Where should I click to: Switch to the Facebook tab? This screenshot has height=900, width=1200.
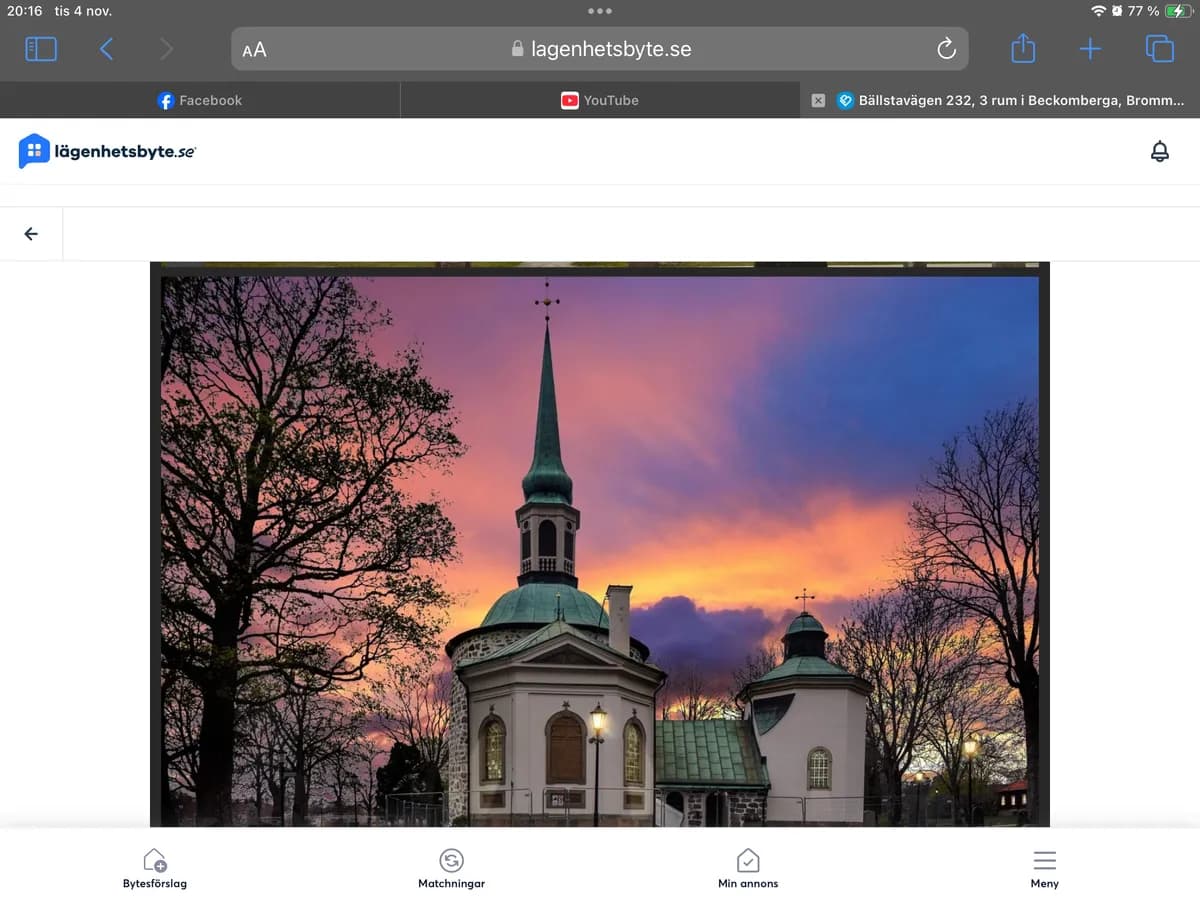click(x=200, y=100)
